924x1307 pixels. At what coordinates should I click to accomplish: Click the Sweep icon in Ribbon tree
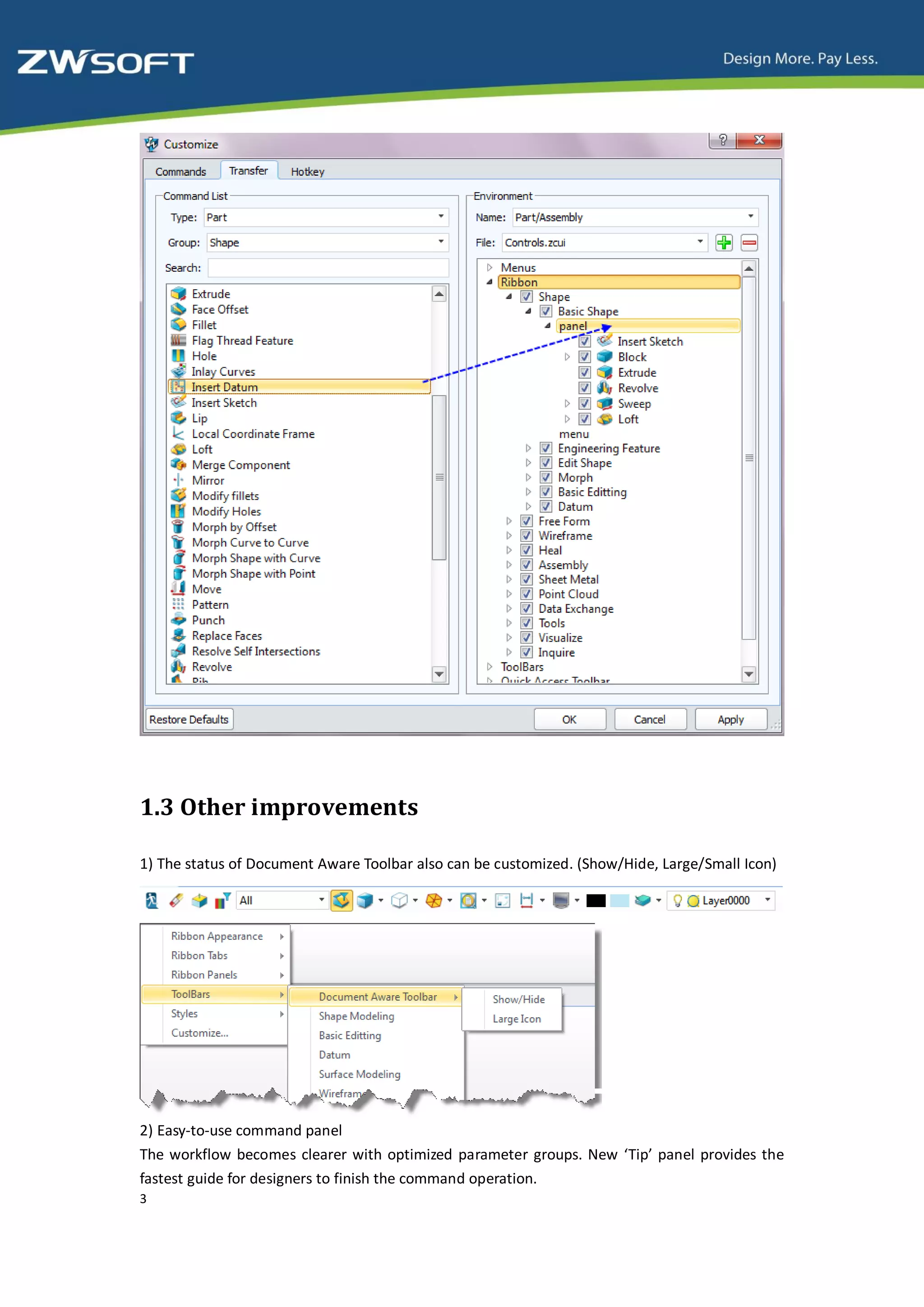click(x=604, y=403)
